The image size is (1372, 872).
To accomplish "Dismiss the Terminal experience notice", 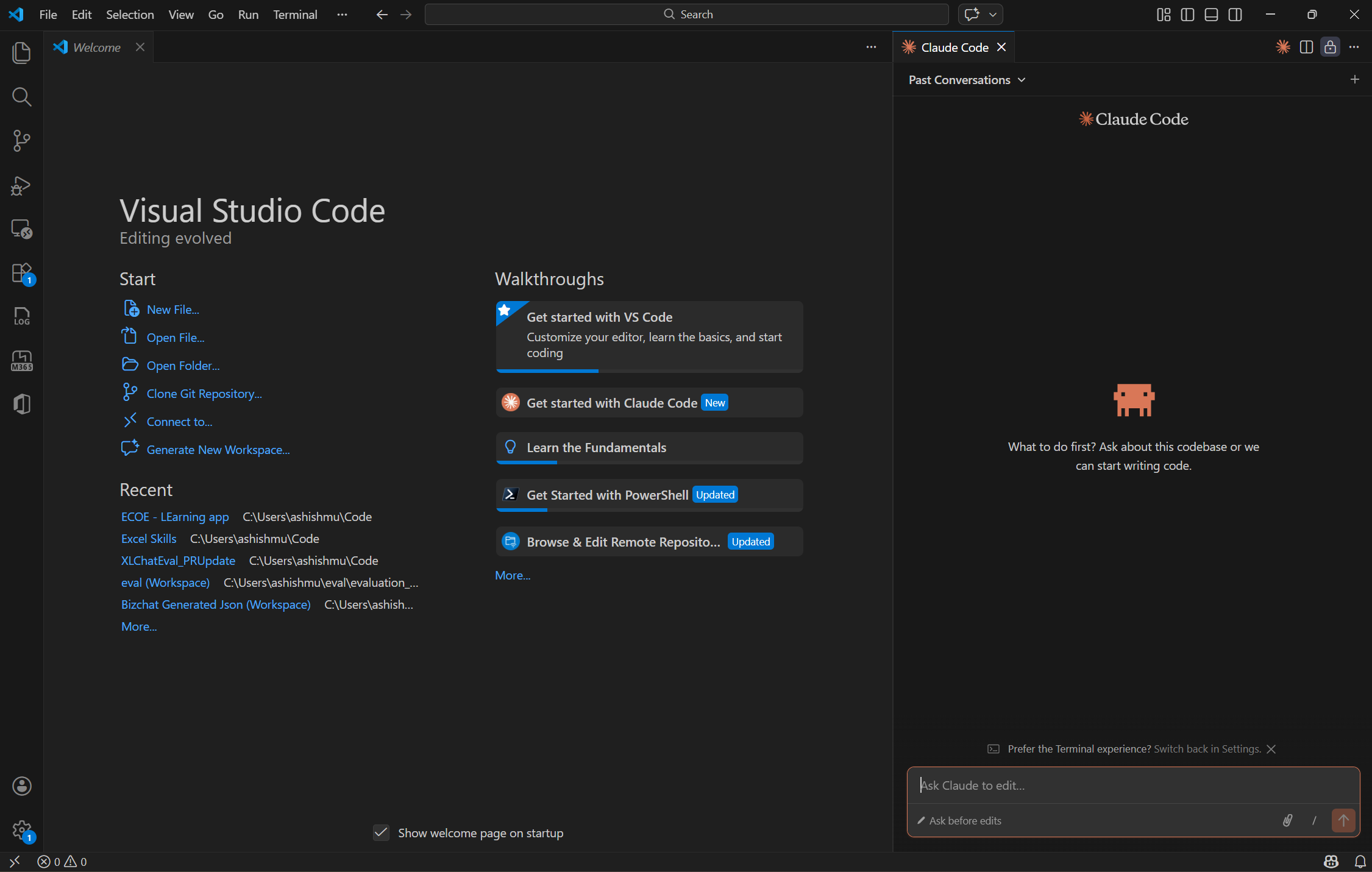I will tap(1271, 749).
